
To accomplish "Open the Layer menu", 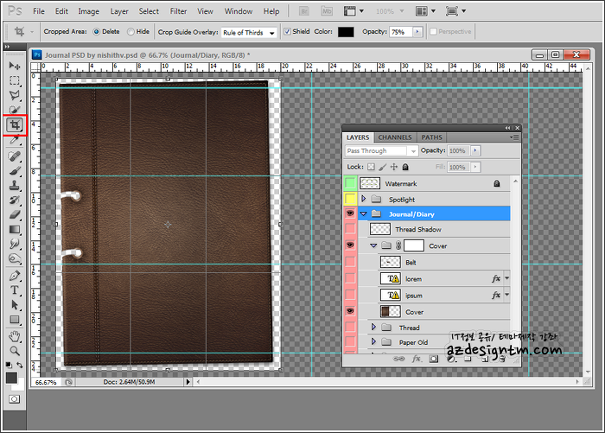I will coord(119,12).
